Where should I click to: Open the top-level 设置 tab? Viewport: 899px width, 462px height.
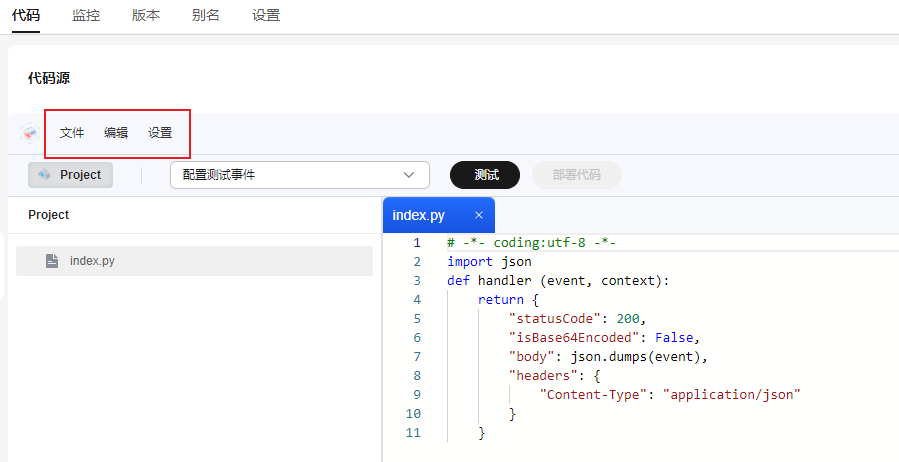pos(266,16)
